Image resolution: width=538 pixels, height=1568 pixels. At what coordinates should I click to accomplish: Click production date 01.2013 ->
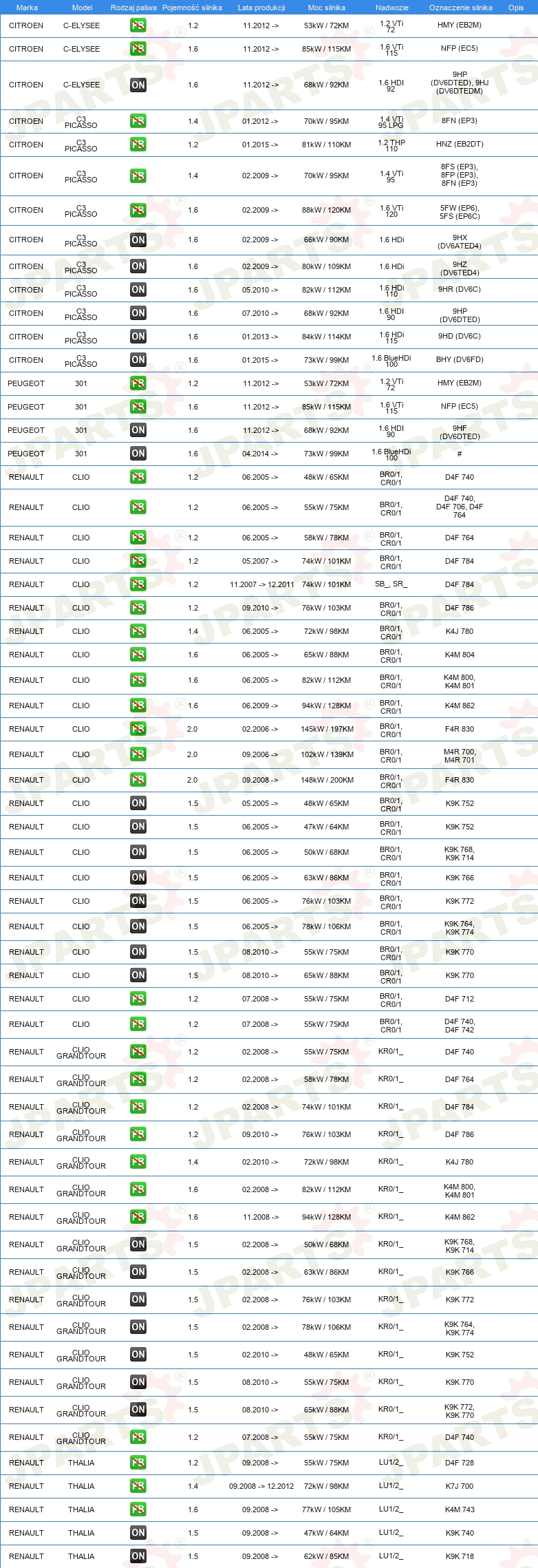(260, 337)
